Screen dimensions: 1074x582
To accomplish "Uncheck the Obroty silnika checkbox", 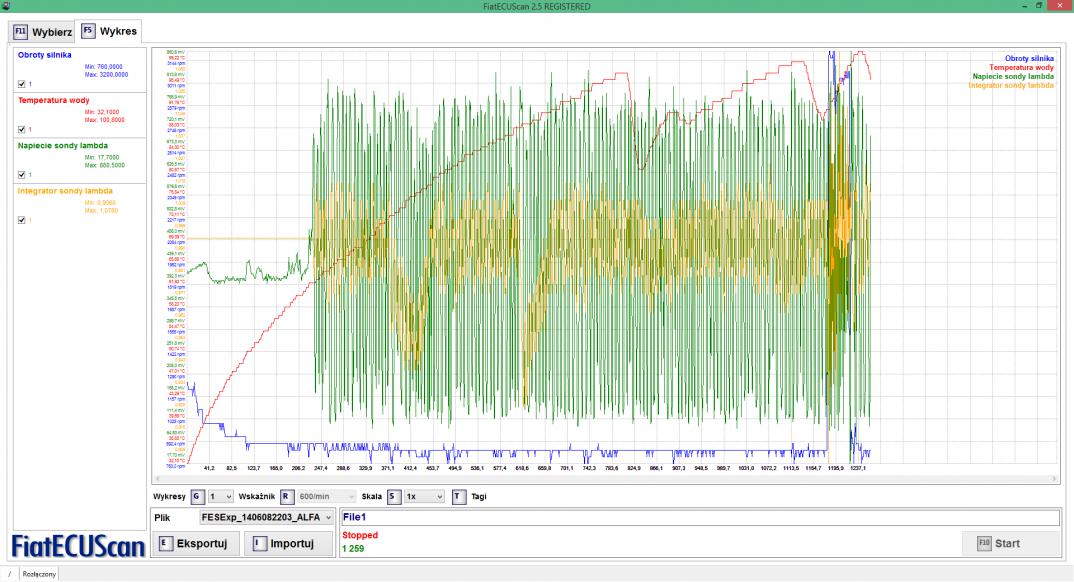I will click(22, 84).
